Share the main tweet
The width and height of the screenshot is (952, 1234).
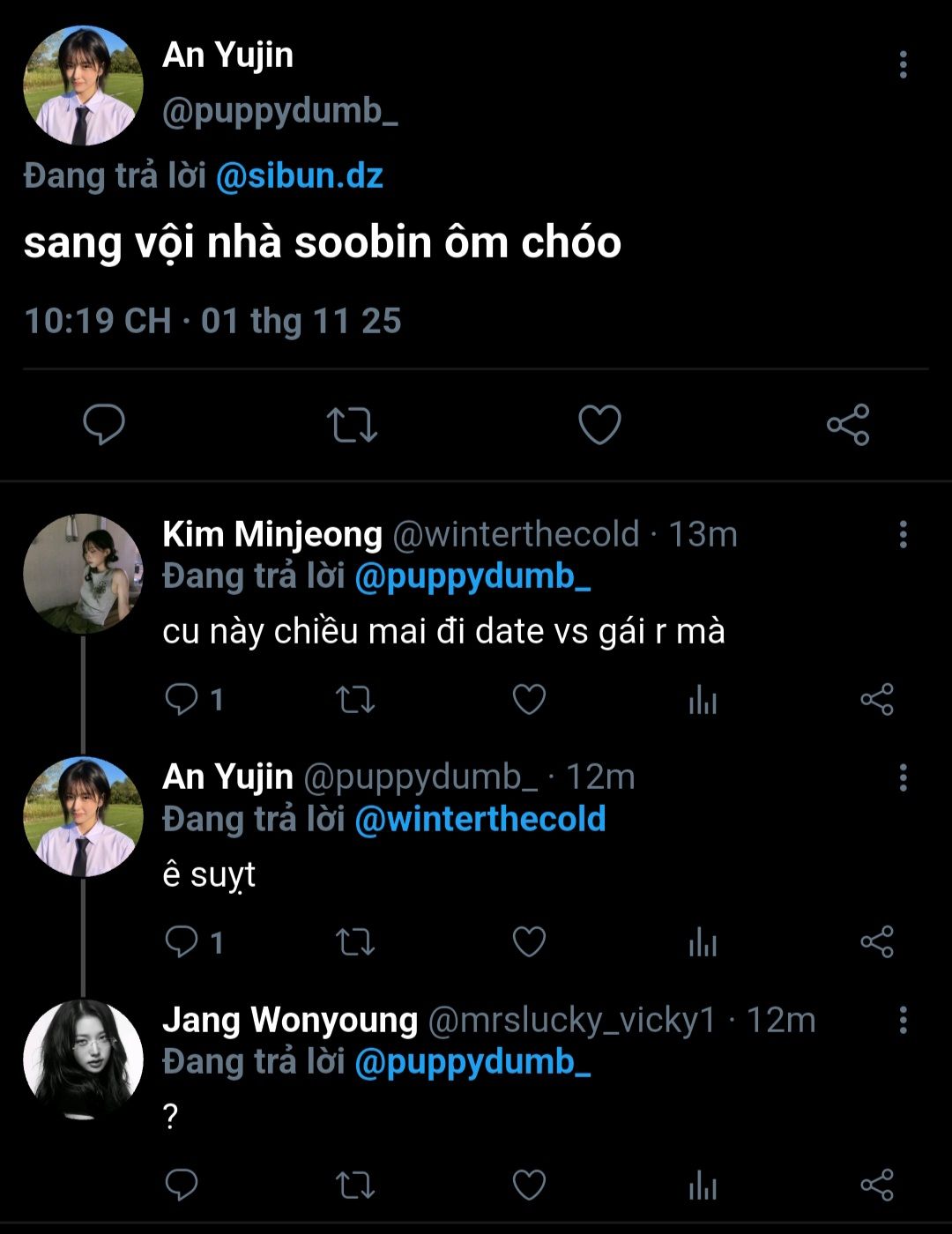[848, 425]
